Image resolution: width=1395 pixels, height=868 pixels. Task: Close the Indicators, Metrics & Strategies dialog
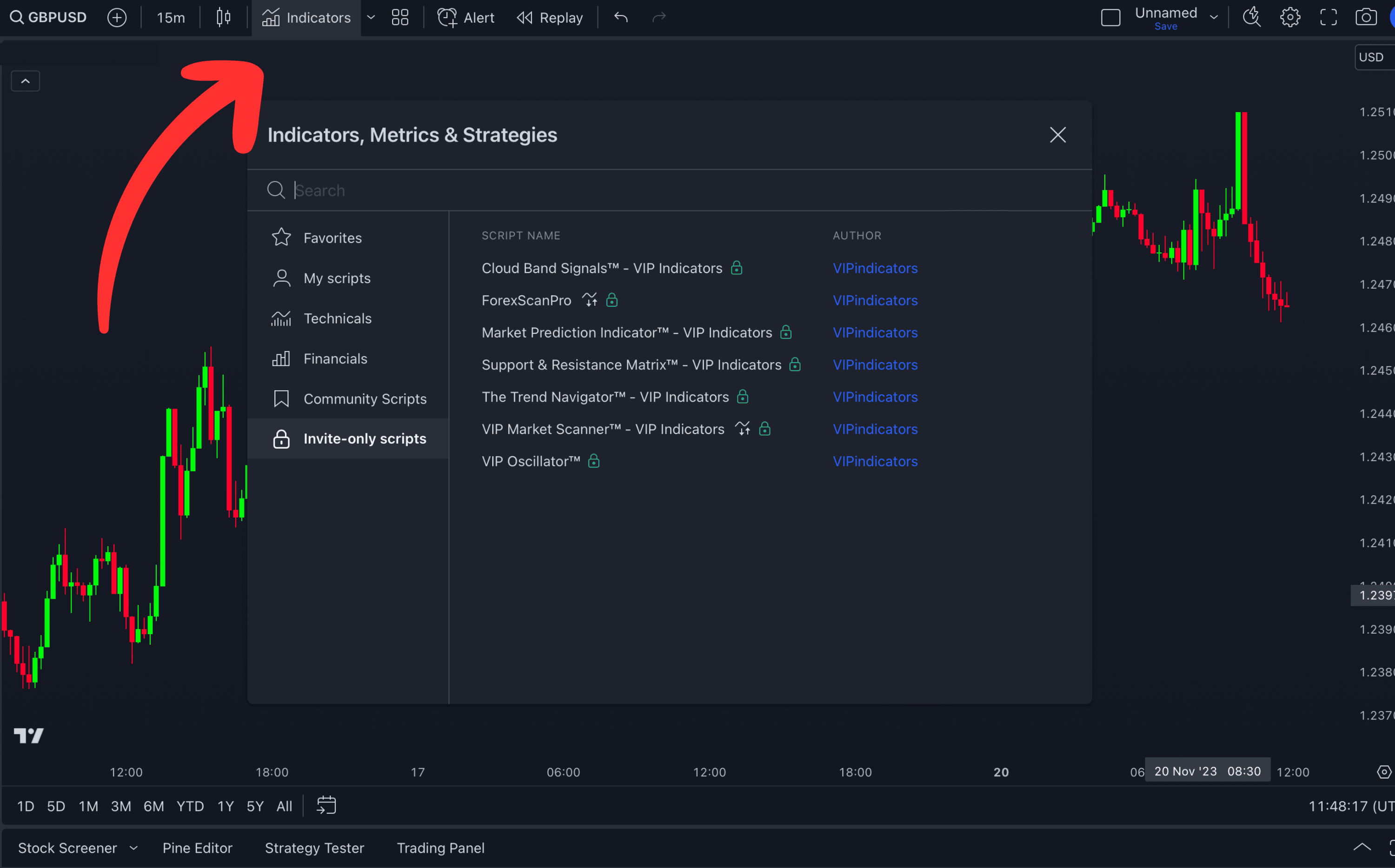[1057, 135]
